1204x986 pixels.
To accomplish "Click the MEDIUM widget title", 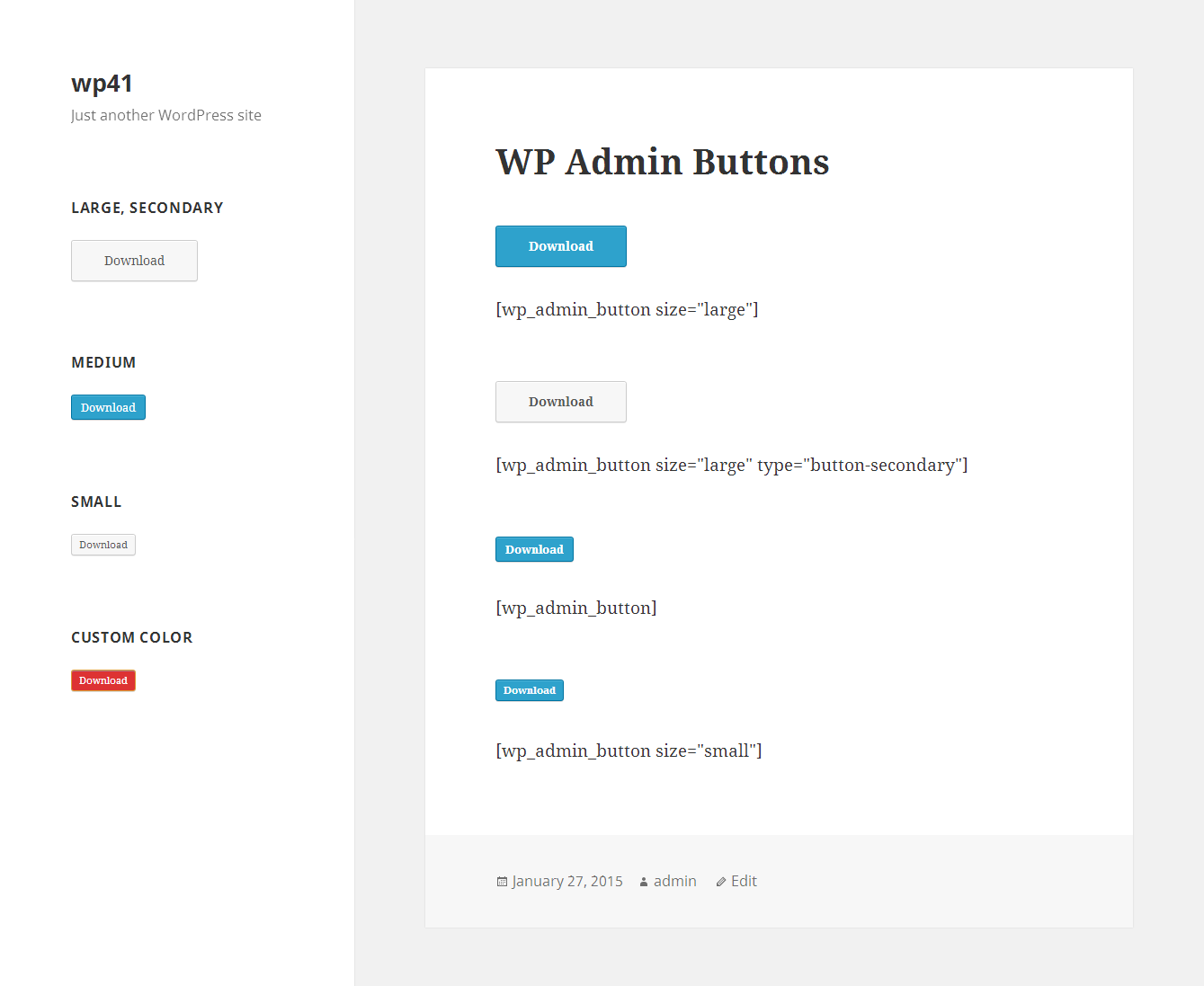I will pos(103,362).
